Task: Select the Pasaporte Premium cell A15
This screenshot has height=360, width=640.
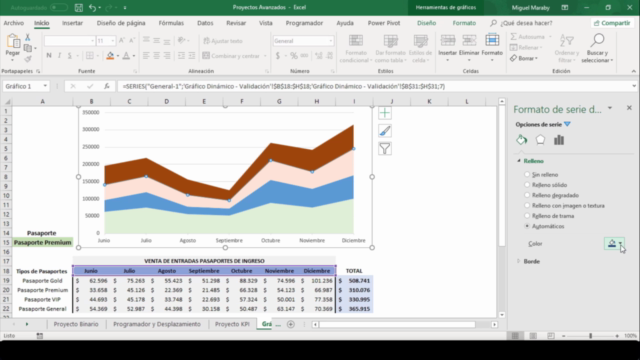Action: 42,242
